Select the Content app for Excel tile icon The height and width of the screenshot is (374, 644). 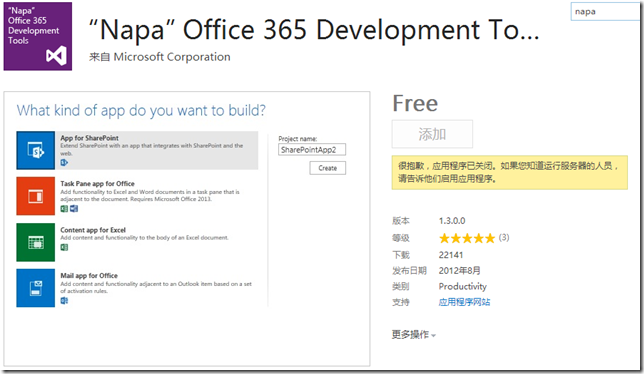point(36,242)
